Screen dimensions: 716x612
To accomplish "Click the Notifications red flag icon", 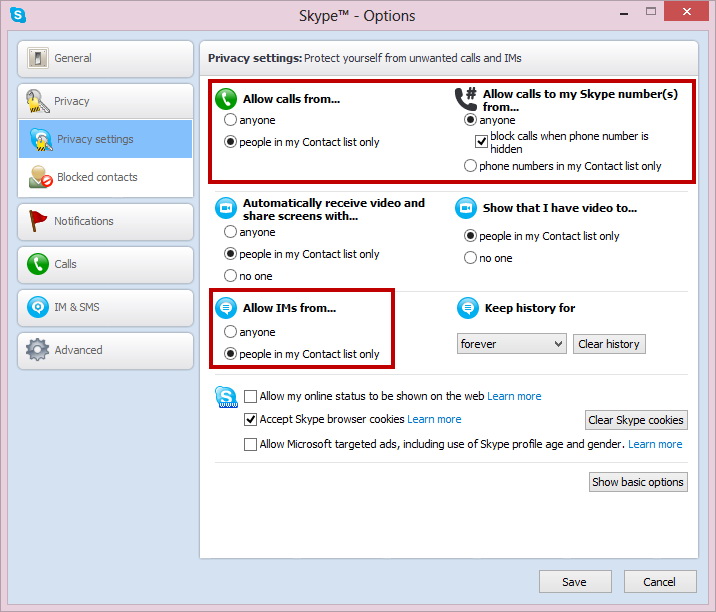I will (x=37, y=221).
